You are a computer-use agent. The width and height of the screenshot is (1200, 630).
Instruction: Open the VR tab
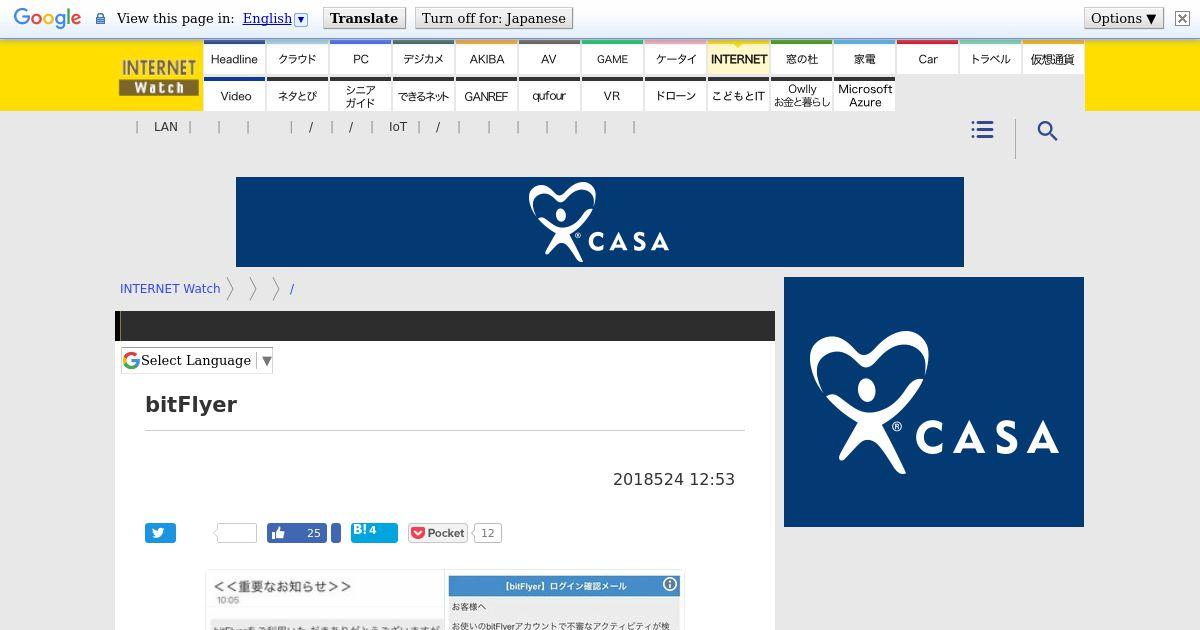[x=612, y=96]
